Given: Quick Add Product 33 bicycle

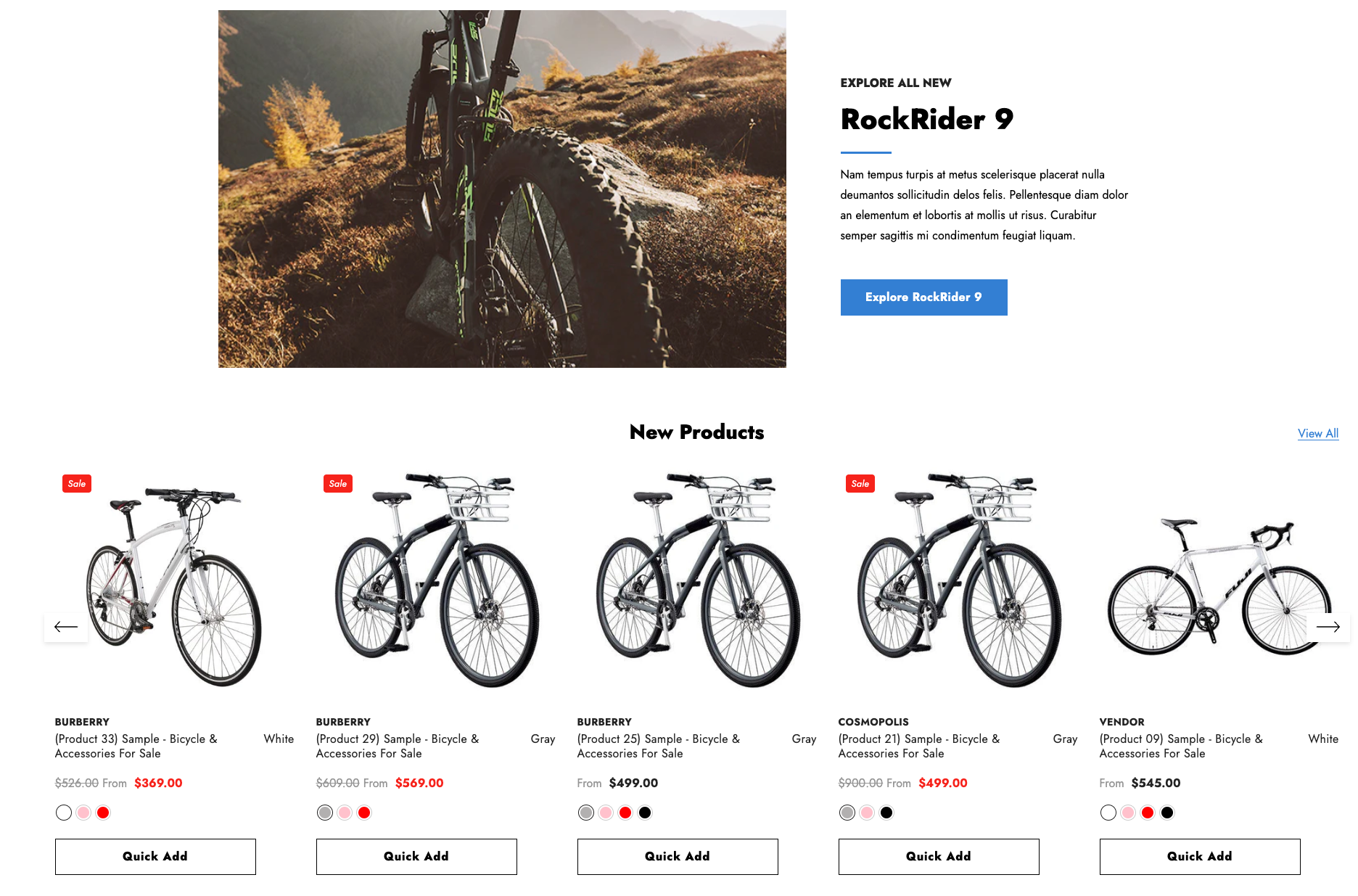Looking at the screenshot, I should 155,857.
